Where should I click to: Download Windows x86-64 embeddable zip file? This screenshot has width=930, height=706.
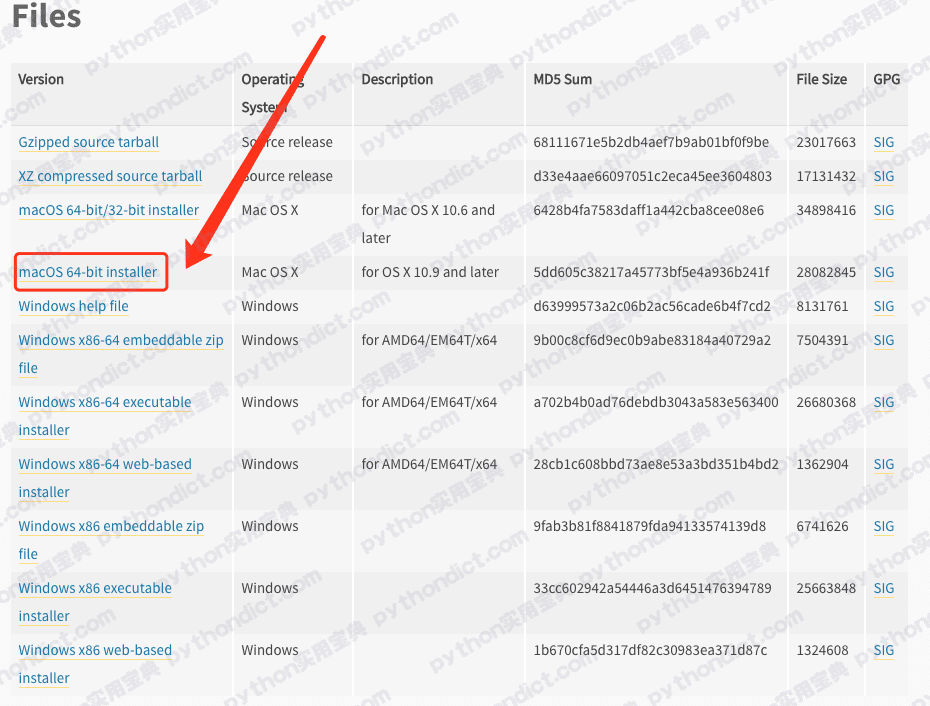click(x=120, y=340)
